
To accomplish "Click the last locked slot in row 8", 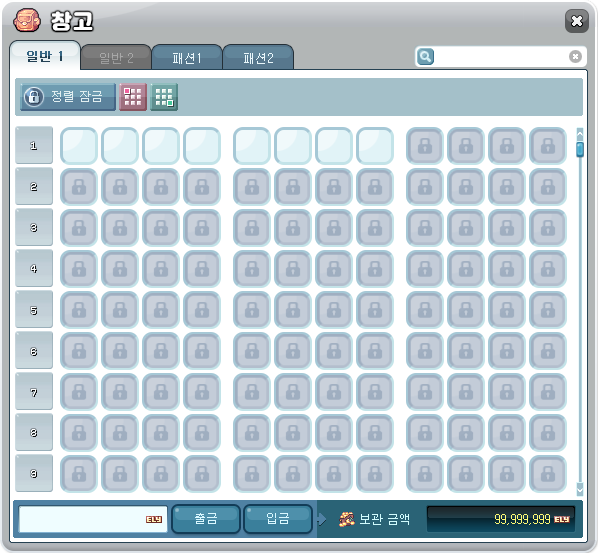I will point(548,433).
